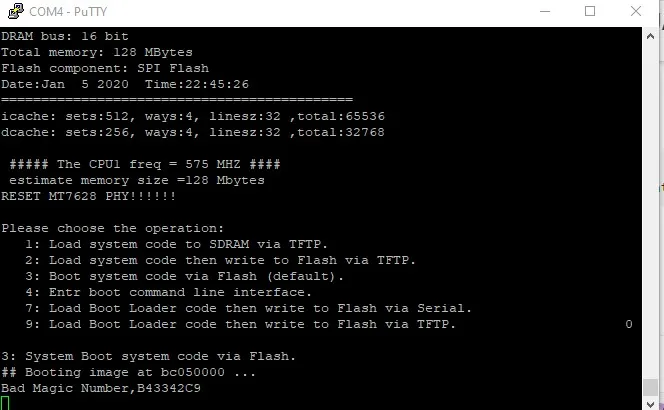Click the vertical scrollbar thumb

[x=650, y=387]
